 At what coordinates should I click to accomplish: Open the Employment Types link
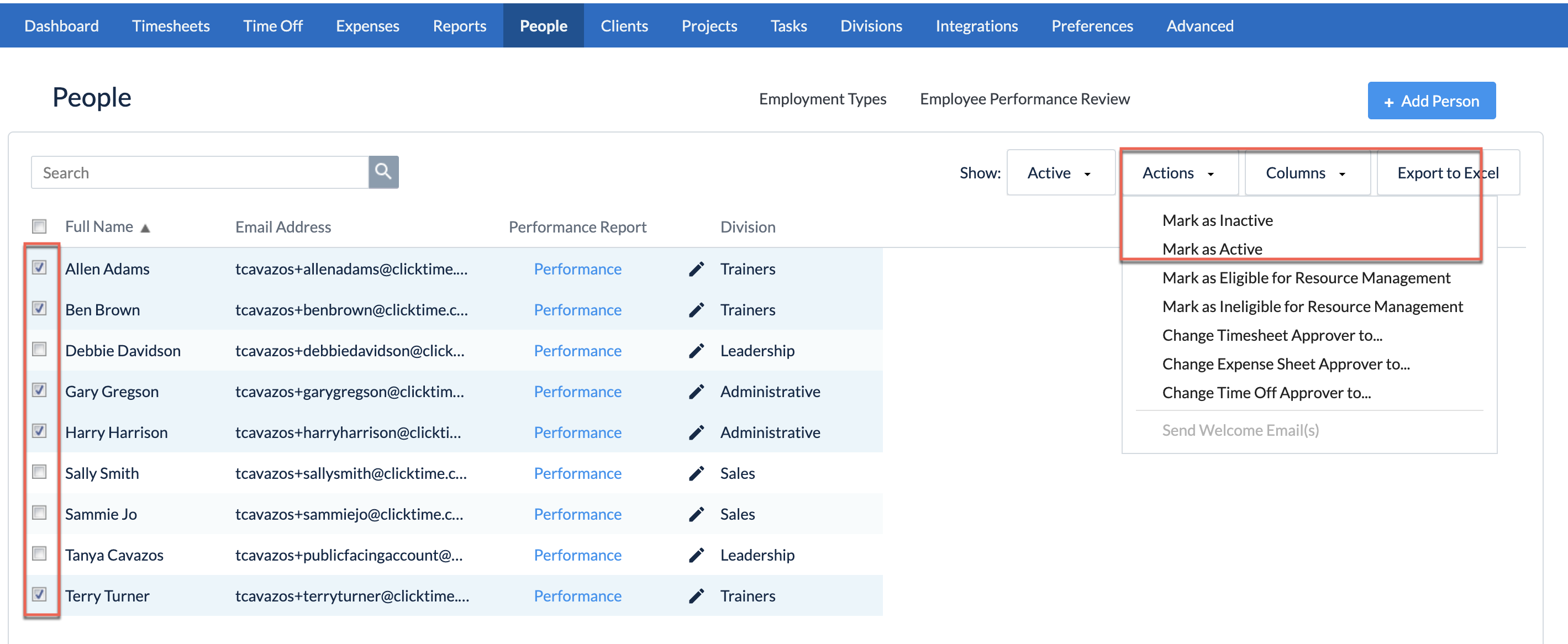[822, 99]
